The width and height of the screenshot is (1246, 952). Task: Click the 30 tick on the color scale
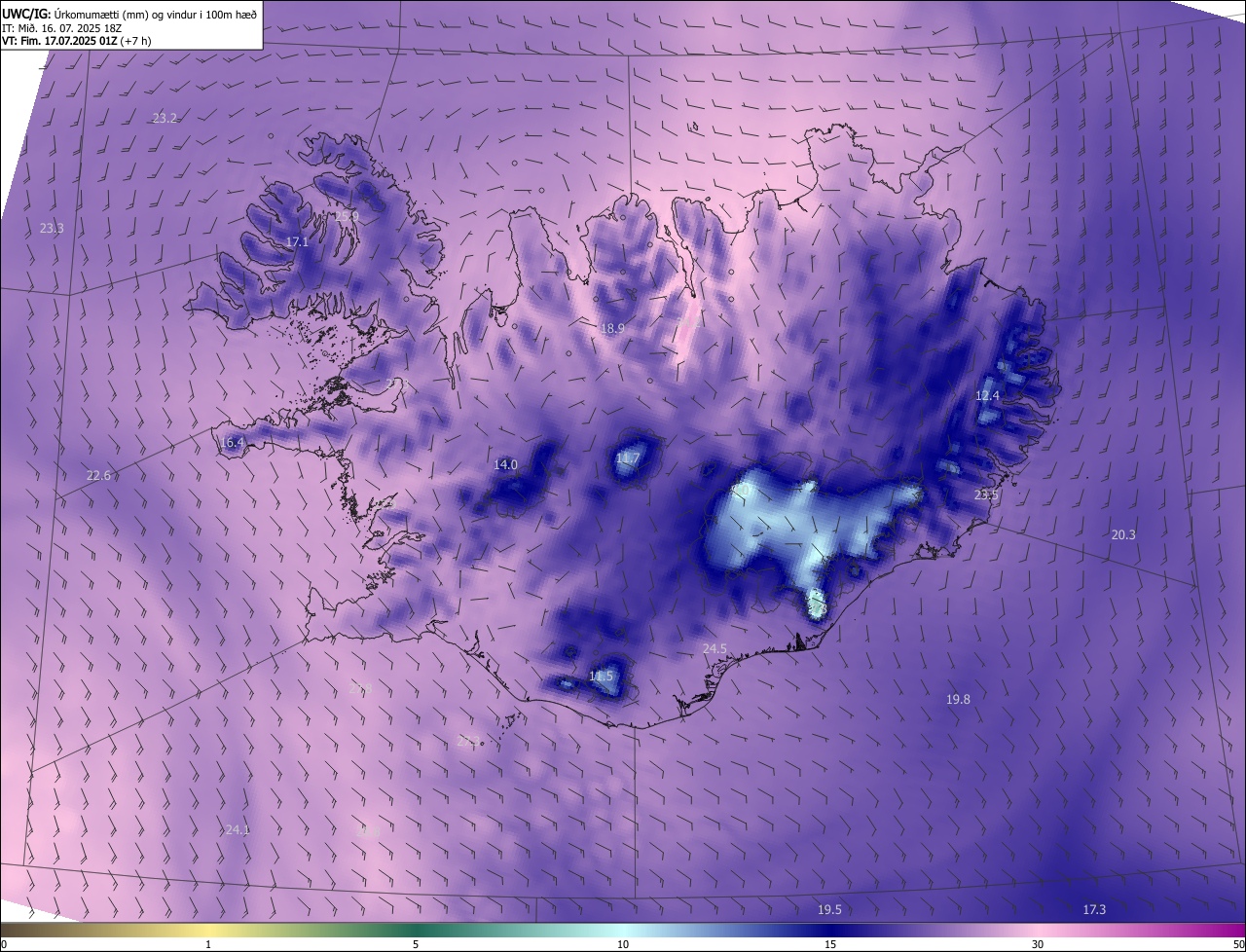(1038, 944)
